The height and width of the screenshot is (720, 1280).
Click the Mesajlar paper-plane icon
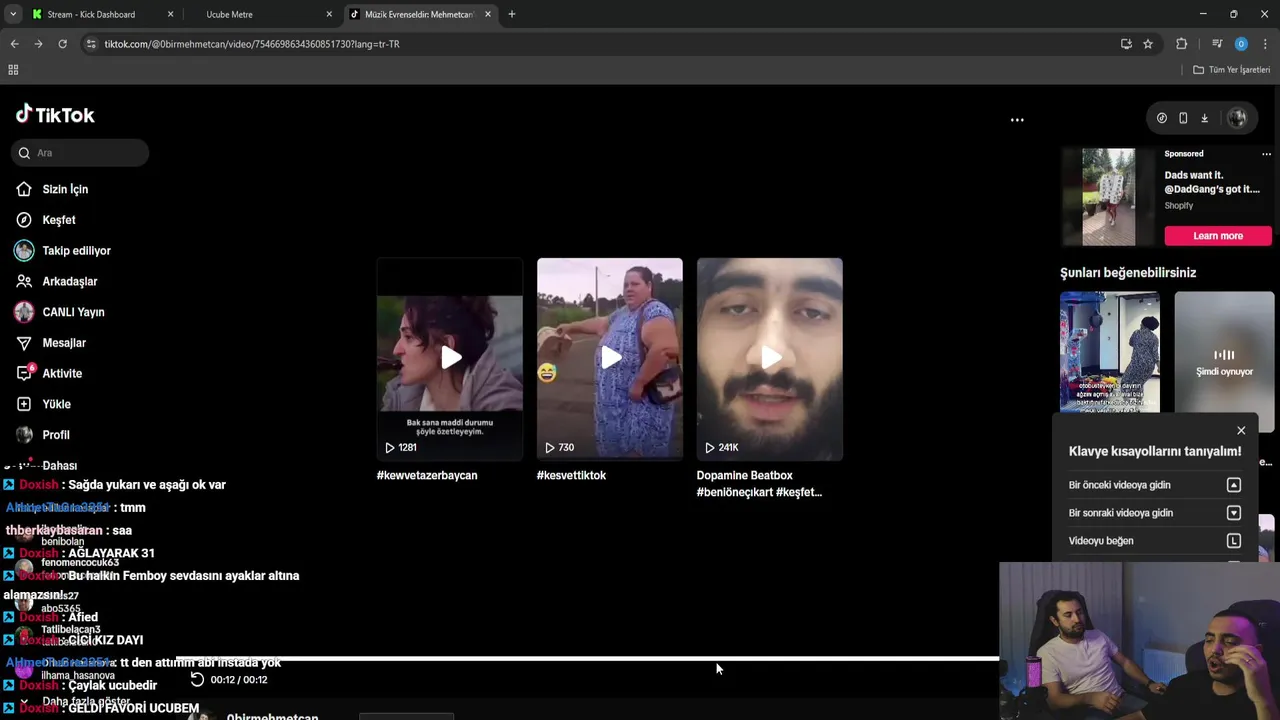pyautogui.click(x=24, y=343)
